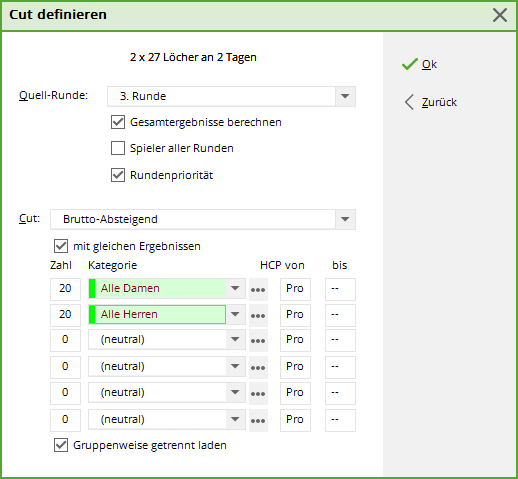Click the Zurück back arrow icon

409,102
